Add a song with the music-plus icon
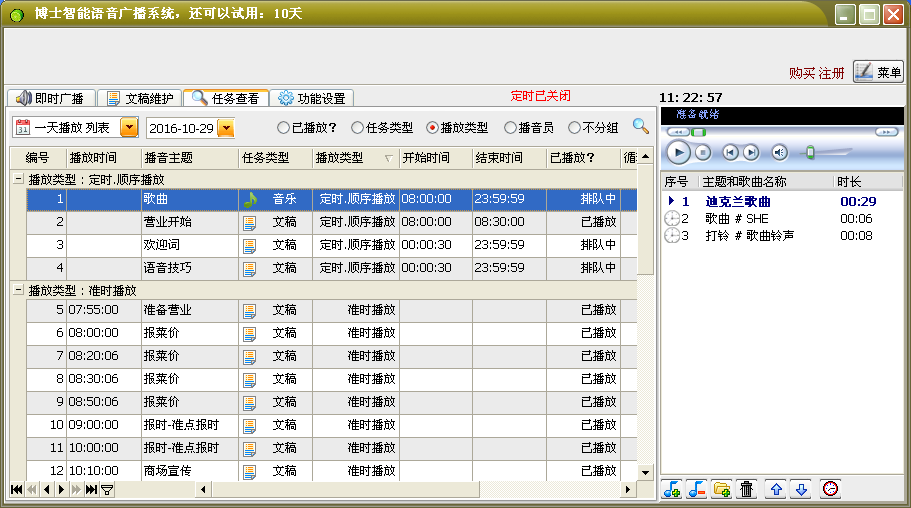Viewport: 911px width, 508px height. pyautogui.click(x=673, y=489)
